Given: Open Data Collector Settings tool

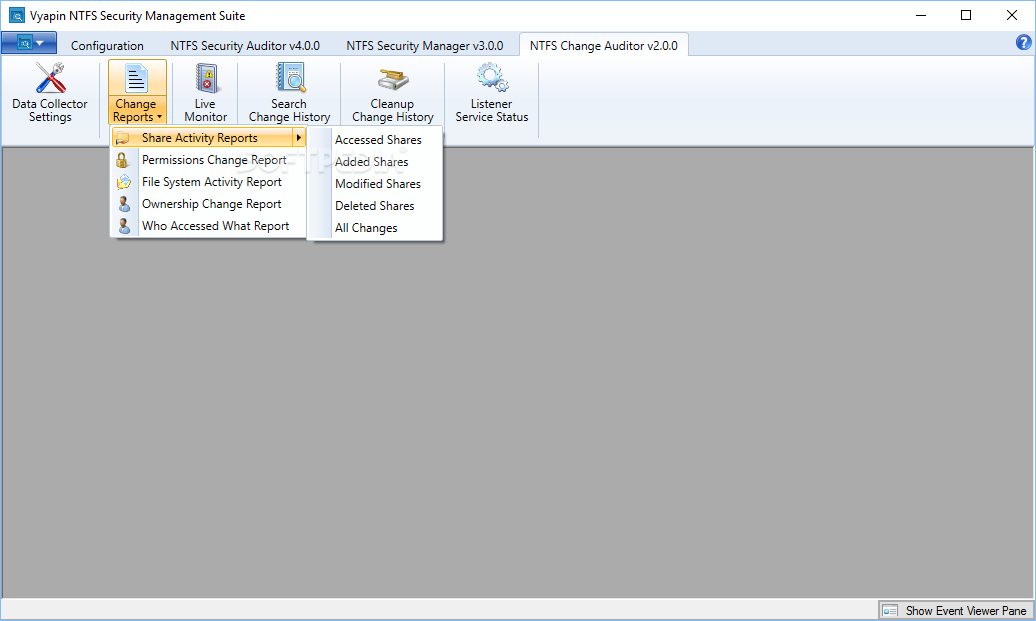Looking at the screenshot, I should (x=50, y=92).
